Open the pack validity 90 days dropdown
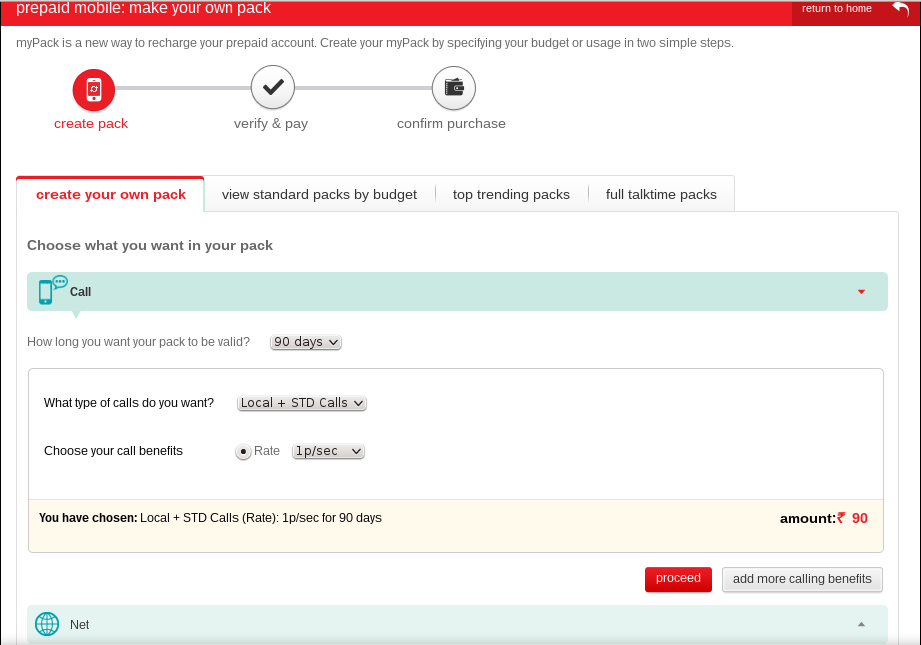The height and width of the screenshot is (645, 921). (x=306, y=342)
